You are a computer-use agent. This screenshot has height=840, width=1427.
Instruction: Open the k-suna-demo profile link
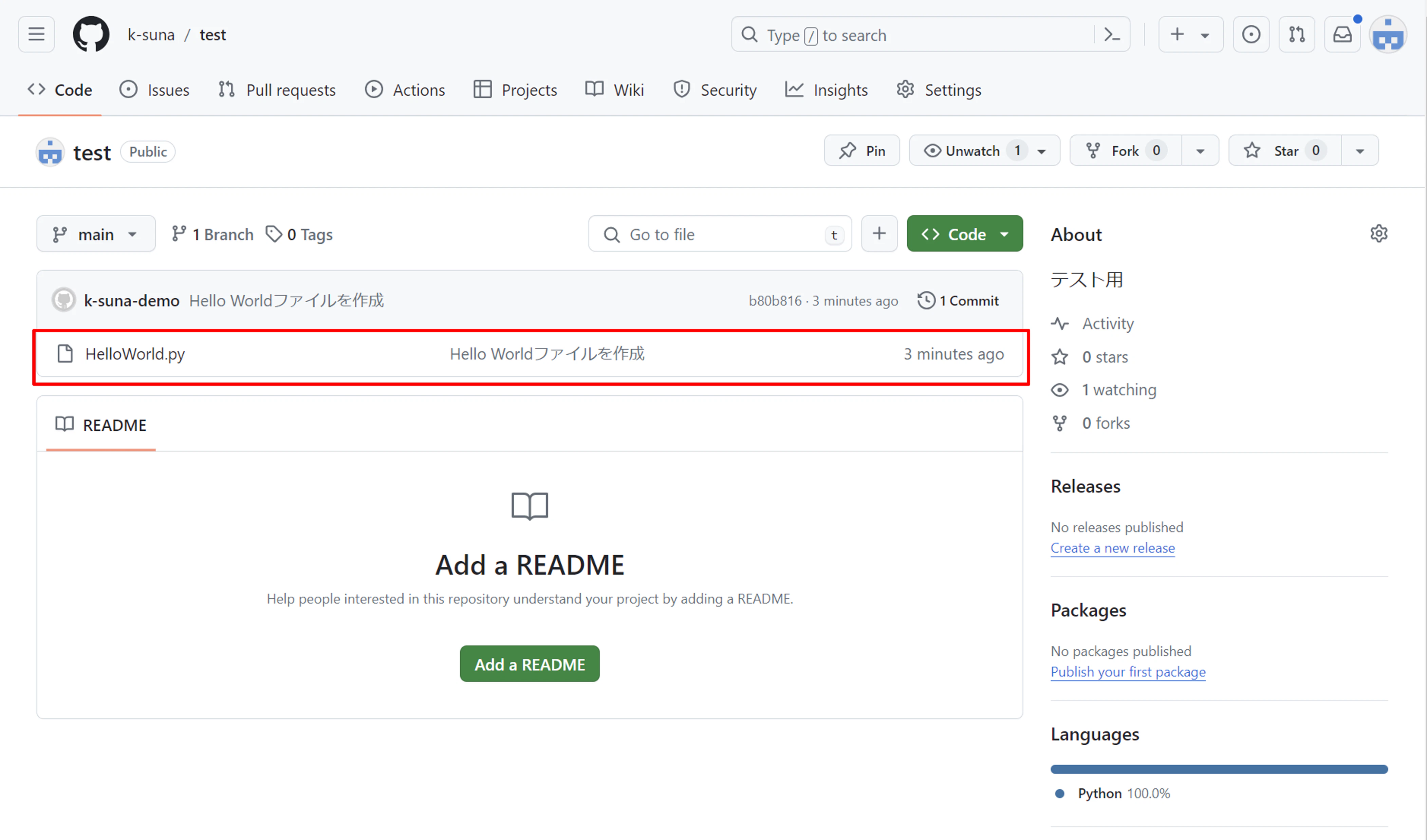click(132, 301)
